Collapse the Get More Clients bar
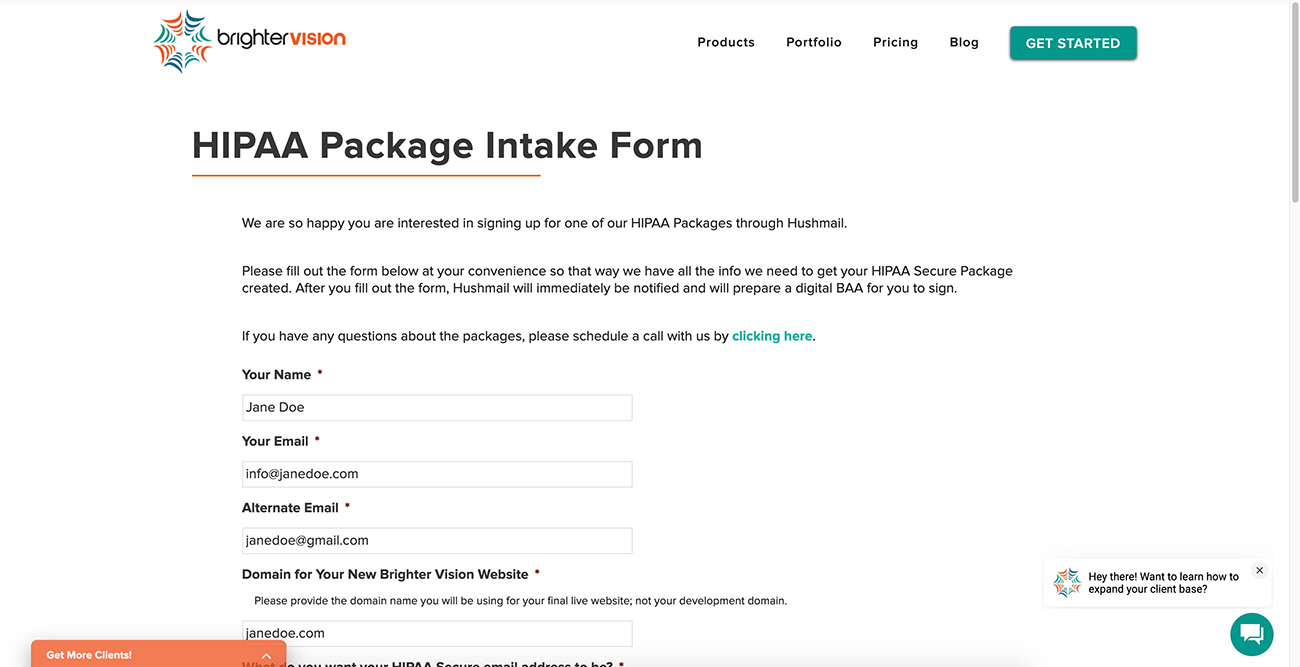 (x=265, y=654)
